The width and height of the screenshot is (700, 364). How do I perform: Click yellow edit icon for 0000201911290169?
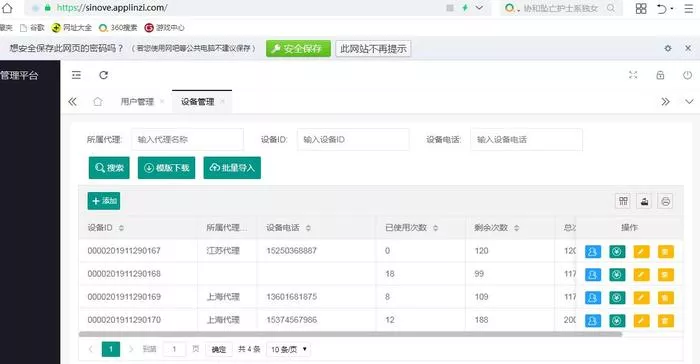tap(641, 297)
